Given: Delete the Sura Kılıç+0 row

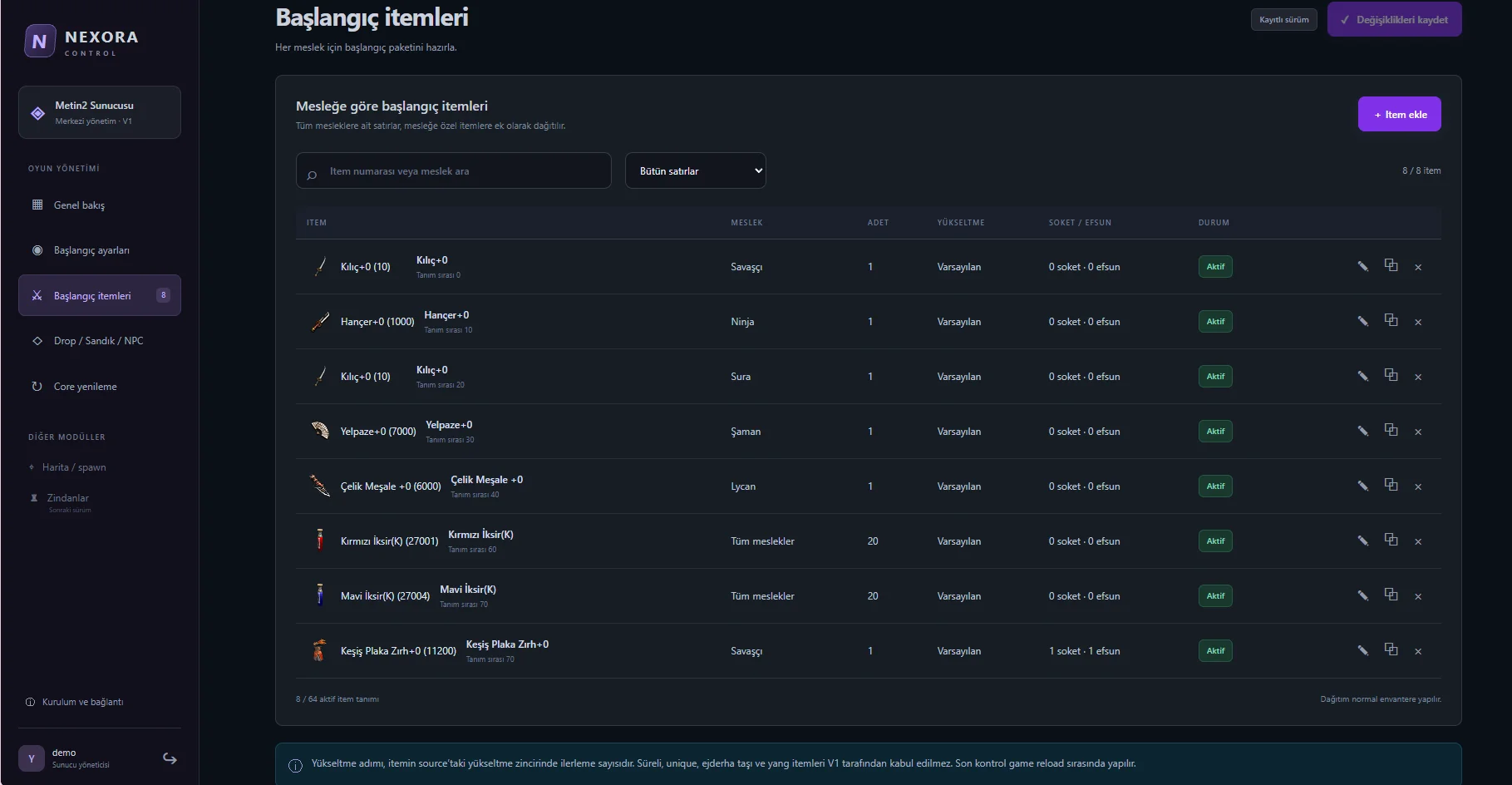Looking at the screenshot, I should coord(1418,378).
